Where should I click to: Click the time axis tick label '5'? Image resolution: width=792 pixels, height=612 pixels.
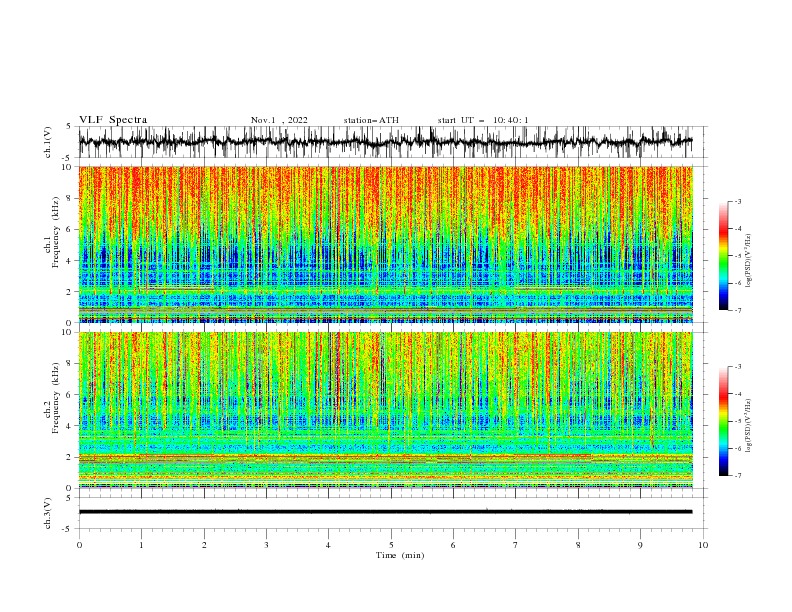click(x=391, y=545)
